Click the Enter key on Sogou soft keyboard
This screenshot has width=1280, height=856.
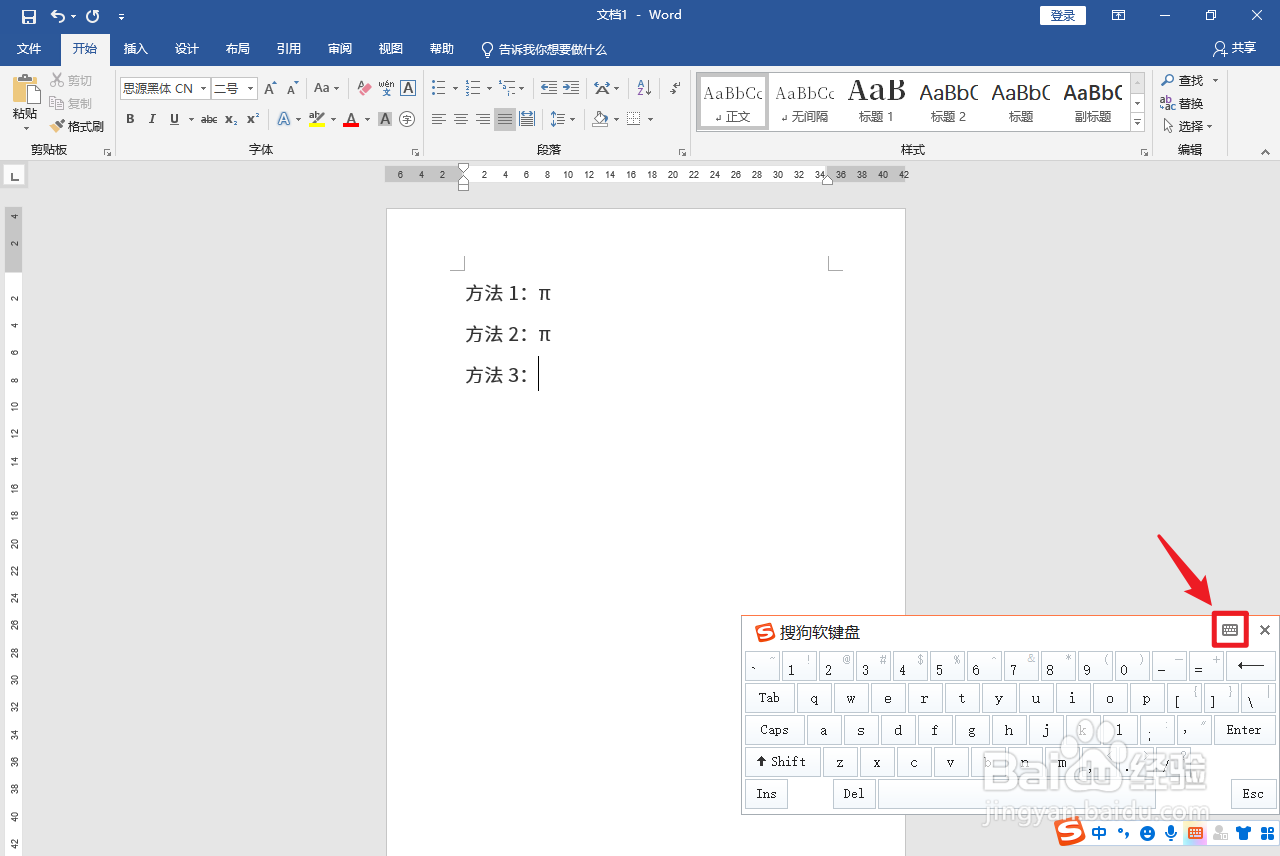1244,730
